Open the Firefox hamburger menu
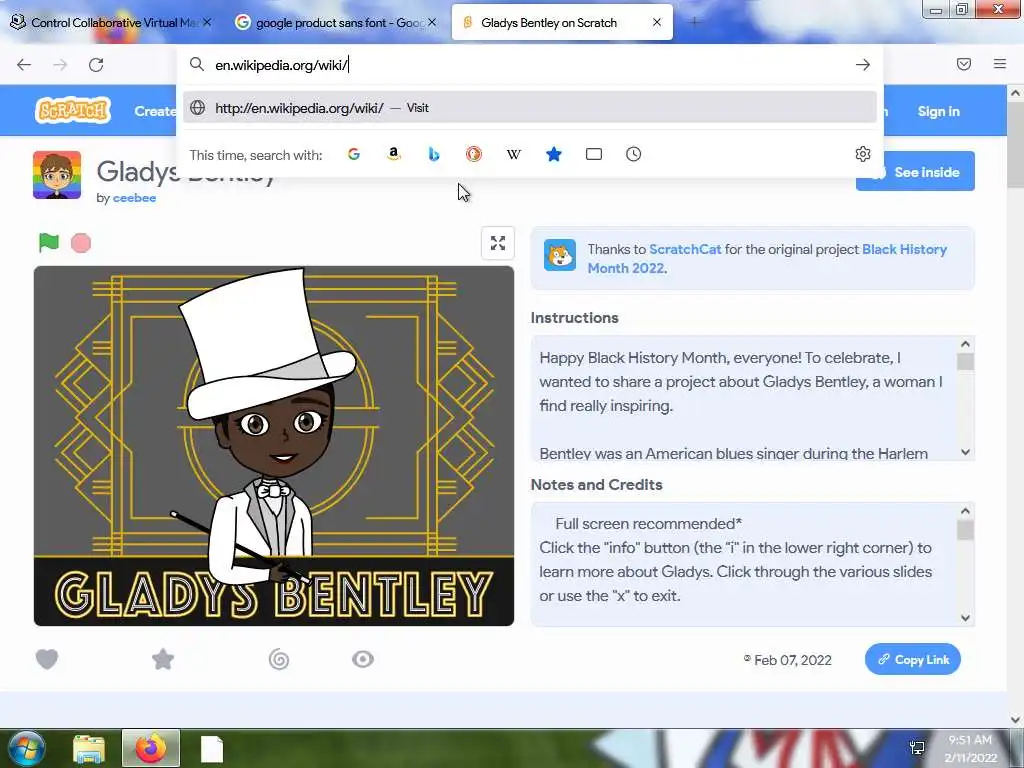Viewport: 1024px width, 768px height. (1000, 64)
